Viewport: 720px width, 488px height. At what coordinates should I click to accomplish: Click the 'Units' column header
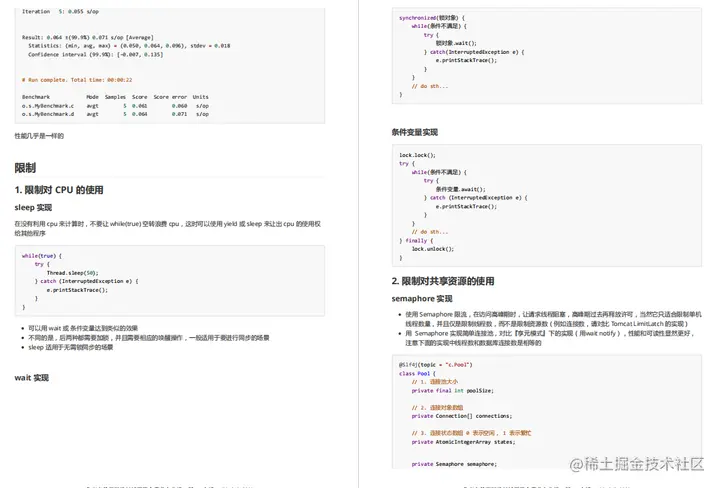[x=201, y=97]
